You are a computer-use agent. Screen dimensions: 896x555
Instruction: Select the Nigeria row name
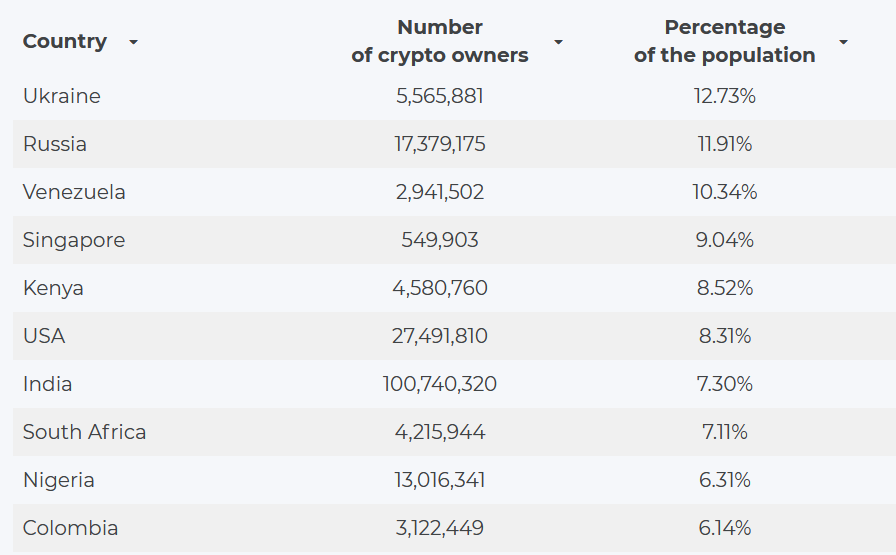(x=59, y=480)
